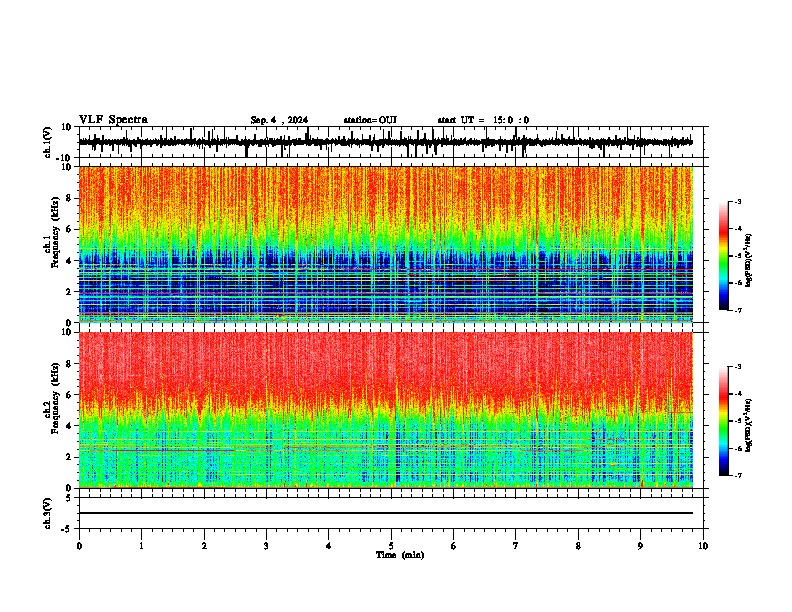Click the "station=OUI" header label
The width and height of the screenshot is (792, 612).
(370, 120)
